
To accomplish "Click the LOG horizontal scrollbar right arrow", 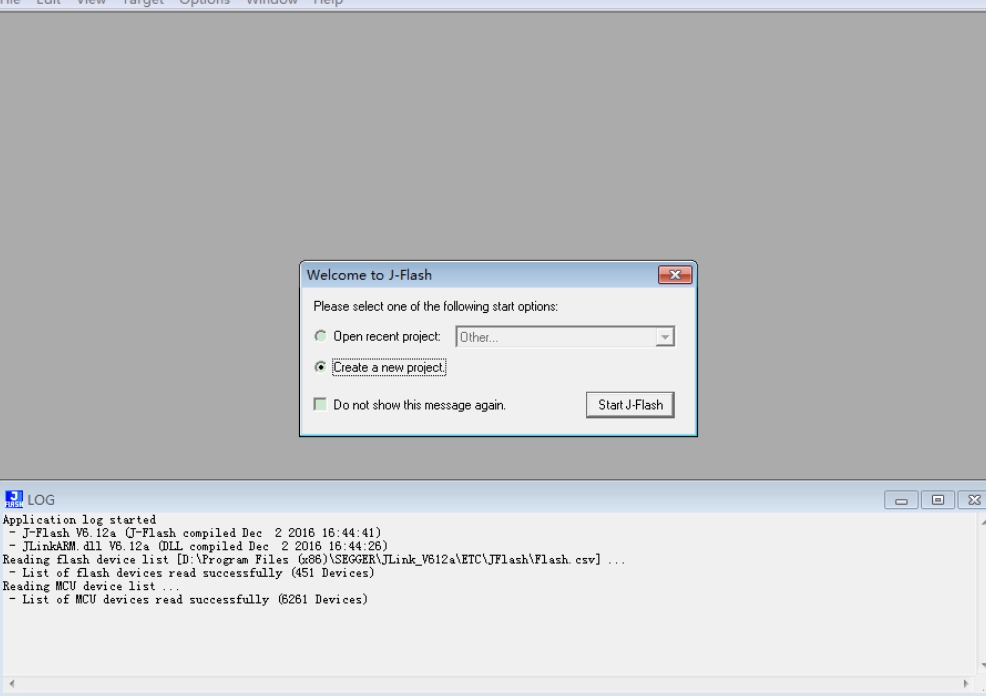I will (x=966, y=683).
